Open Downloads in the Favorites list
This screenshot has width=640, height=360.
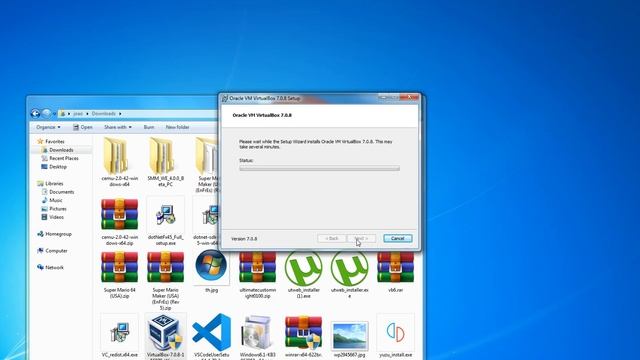[61, 150]
